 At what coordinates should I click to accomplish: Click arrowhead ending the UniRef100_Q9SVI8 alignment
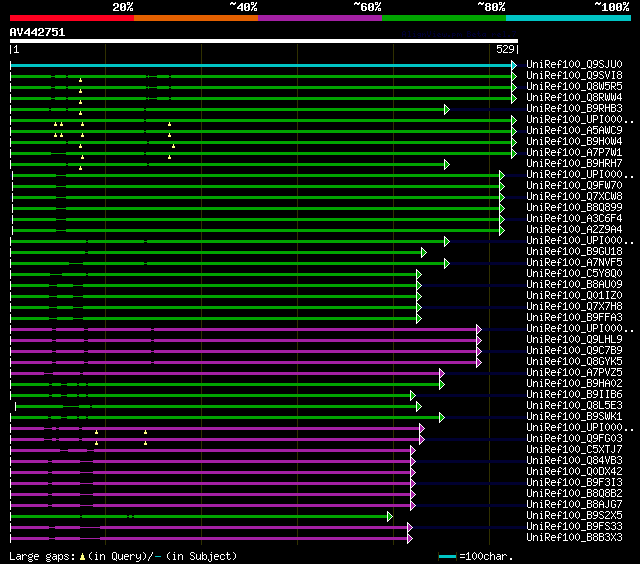(x=514, y=76)
